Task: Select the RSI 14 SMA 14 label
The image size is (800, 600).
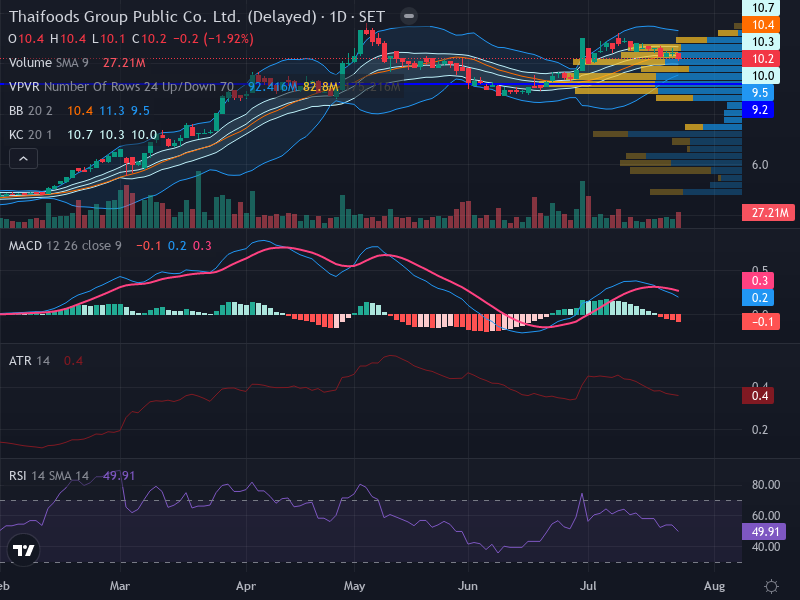Action: coord(48,476)
